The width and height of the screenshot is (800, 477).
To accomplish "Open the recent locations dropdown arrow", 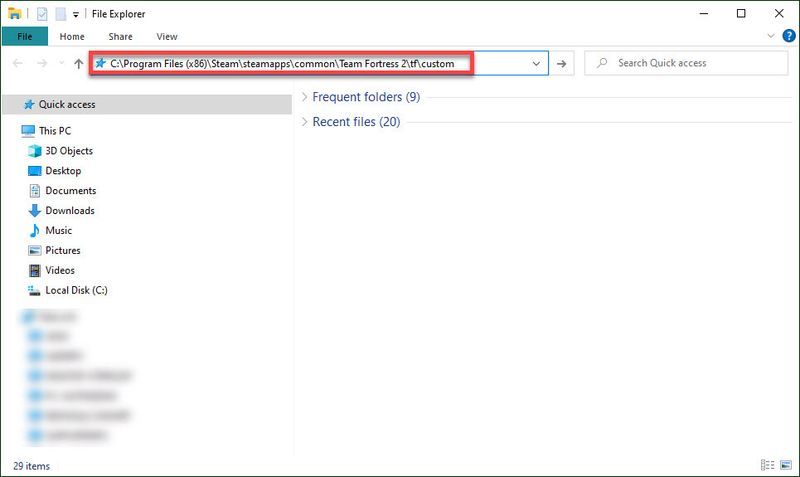I will click(x=61, y=63).
